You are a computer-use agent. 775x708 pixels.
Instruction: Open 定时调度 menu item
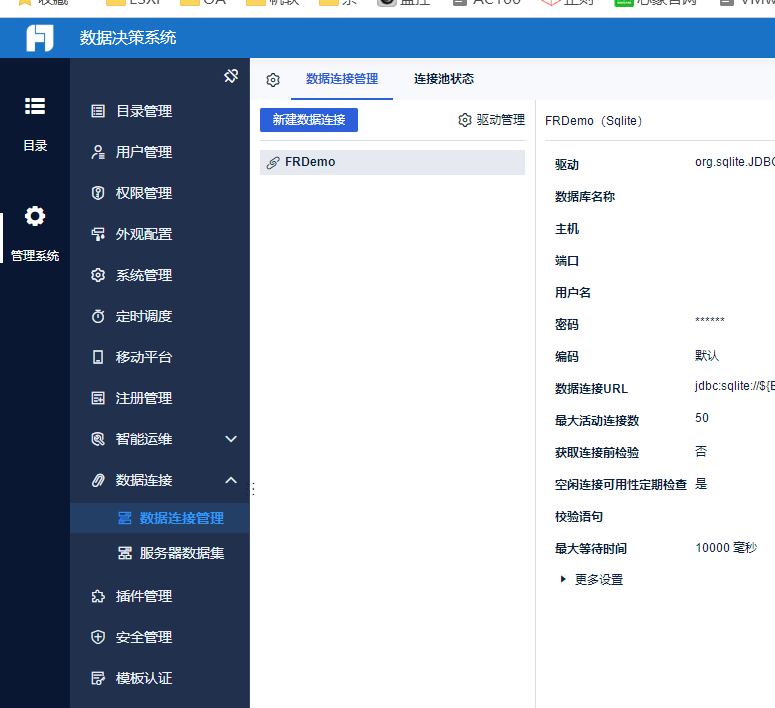click(144, 316)
